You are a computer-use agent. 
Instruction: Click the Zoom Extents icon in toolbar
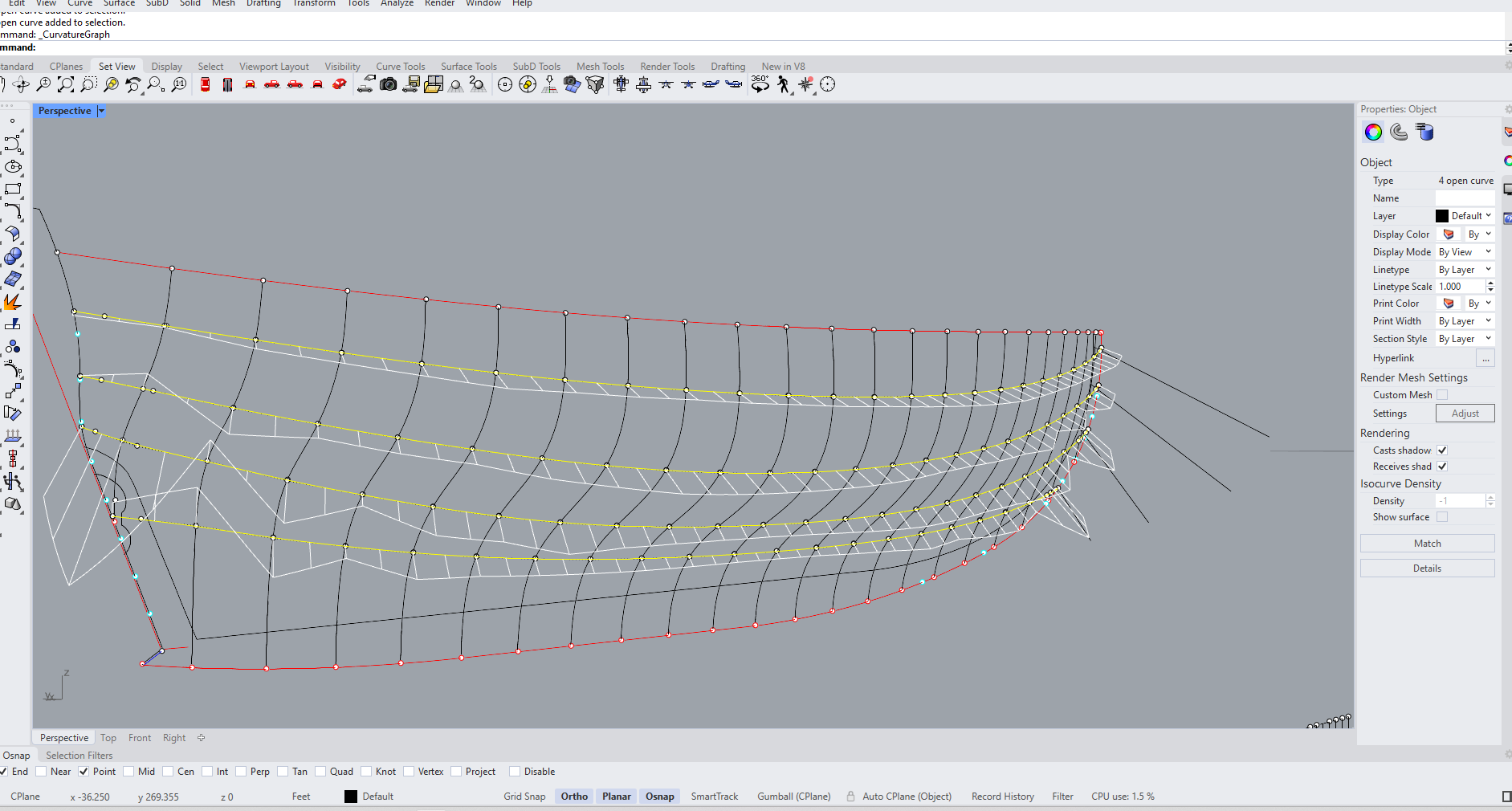[66, 84]
